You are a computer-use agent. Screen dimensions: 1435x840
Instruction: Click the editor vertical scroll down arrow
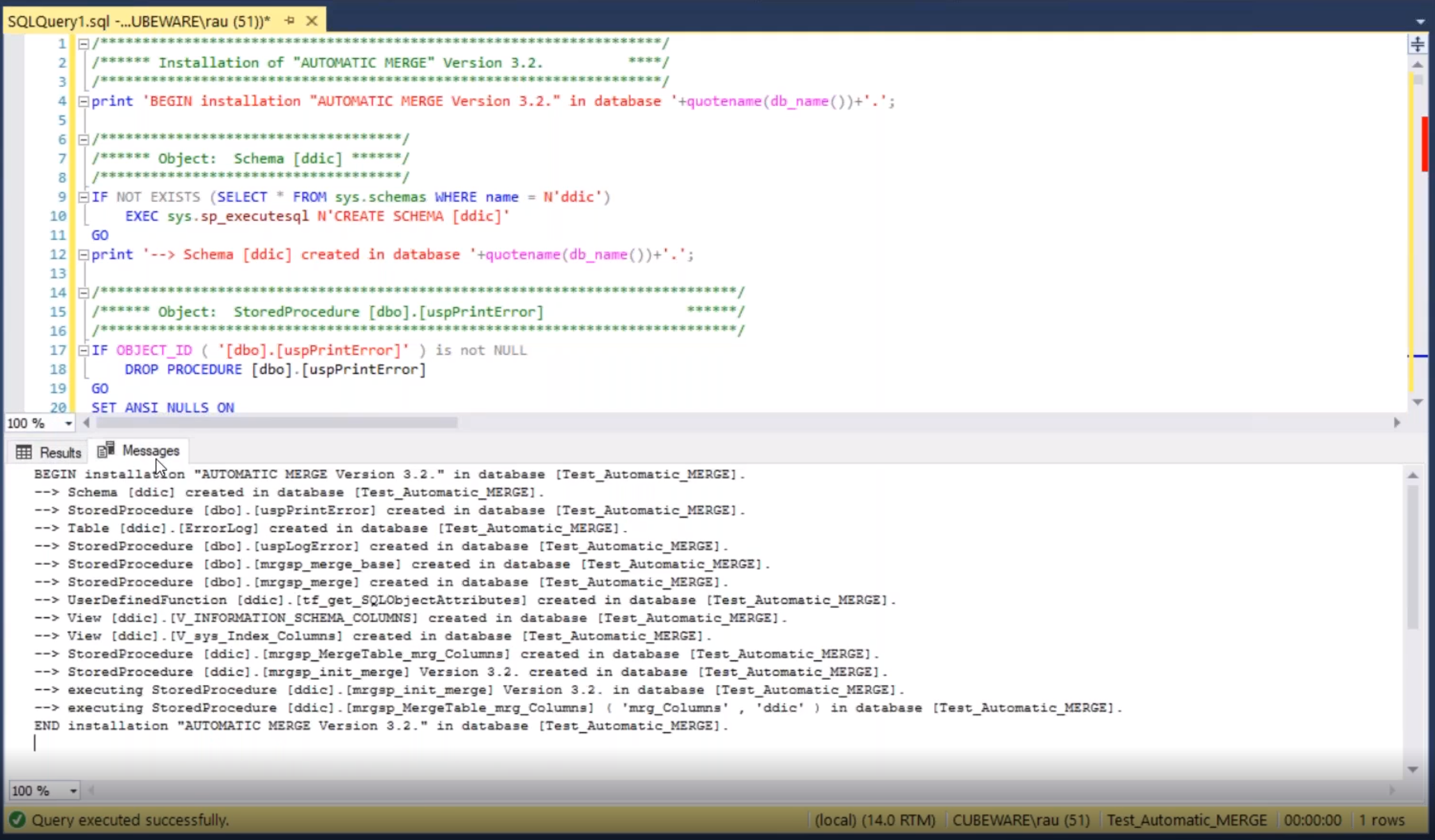(x=1417, y=402)
